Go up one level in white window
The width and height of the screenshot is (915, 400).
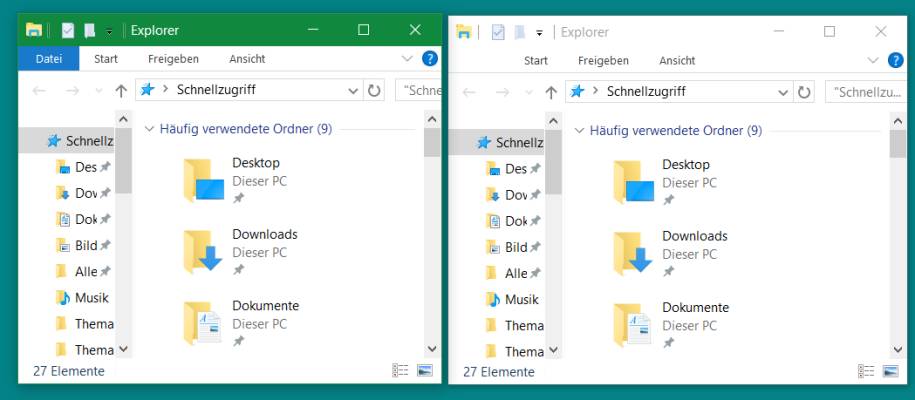[x=551, y=92]
